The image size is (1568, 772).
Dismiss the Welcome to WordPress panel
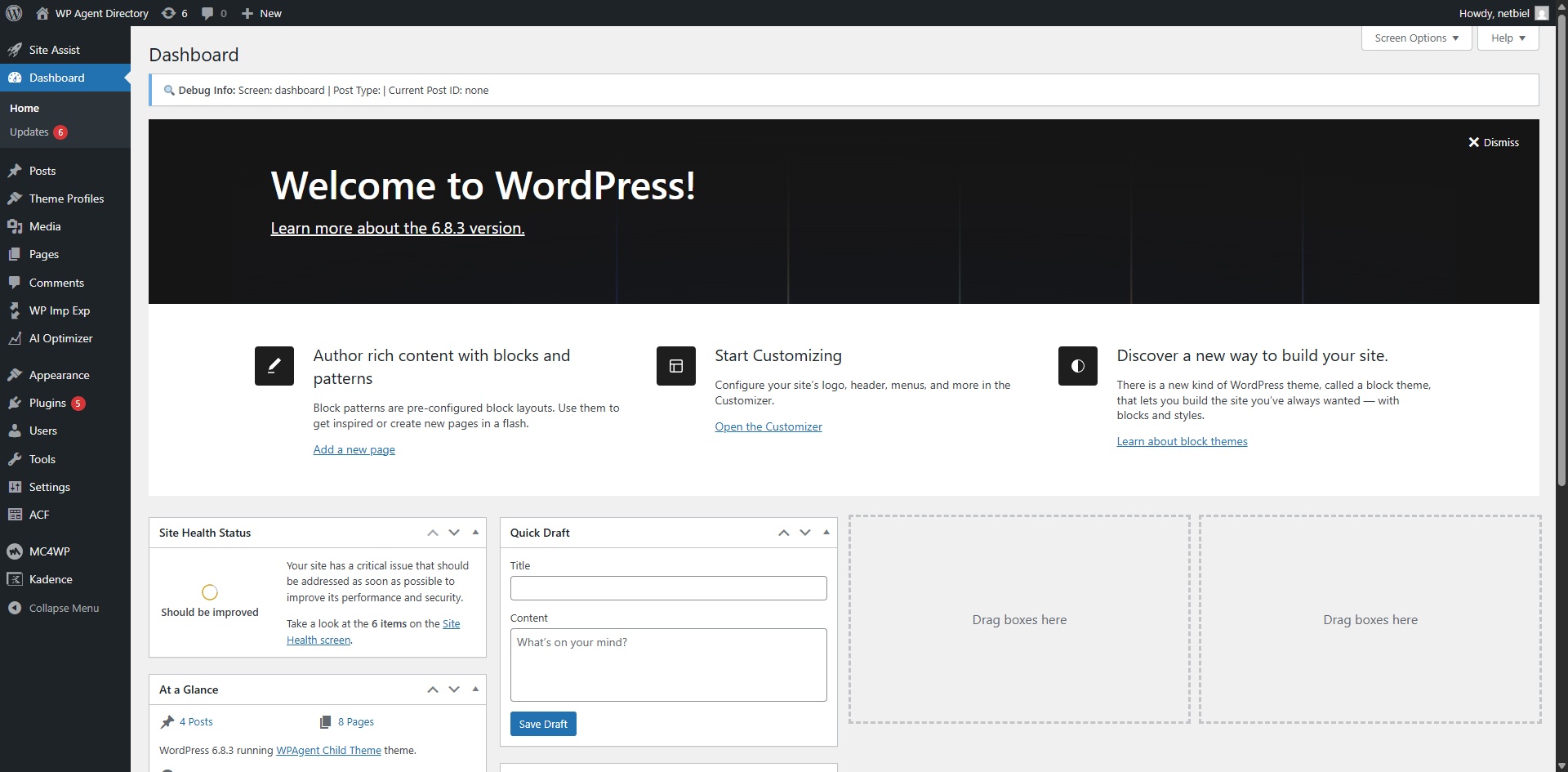[x=1494, y=142]
